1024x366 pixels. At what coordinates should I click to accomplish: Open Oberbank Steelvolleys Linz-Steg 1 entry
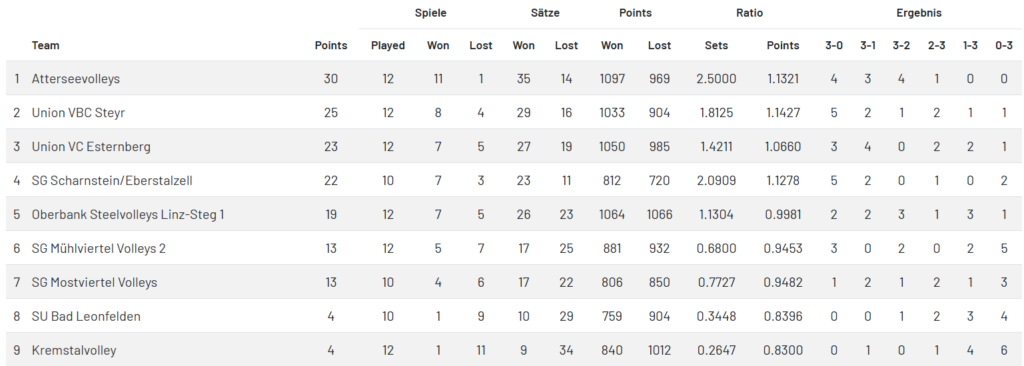pyautogui.click(x=128, y=214)
